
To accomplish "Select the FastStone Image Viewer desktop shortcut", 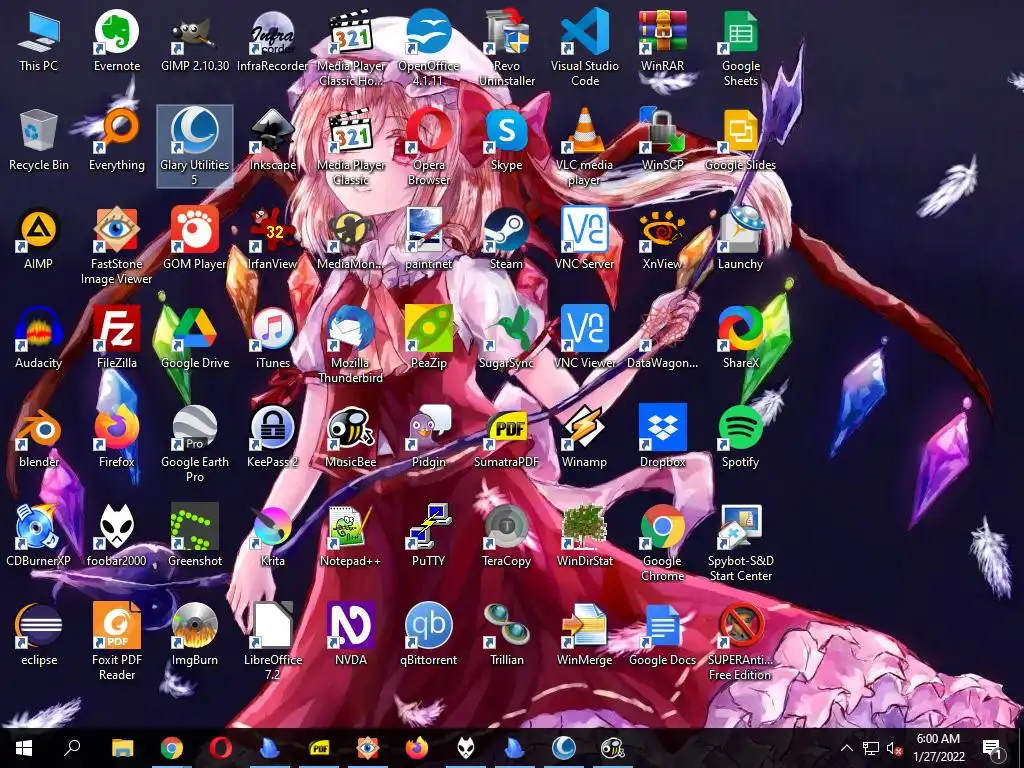I will (117, 247).
